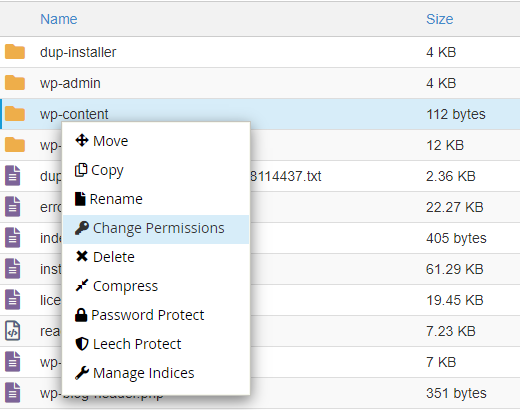
Task: Click the code file icon on the 7.23 KB row
Action: [x=13, y=331]
